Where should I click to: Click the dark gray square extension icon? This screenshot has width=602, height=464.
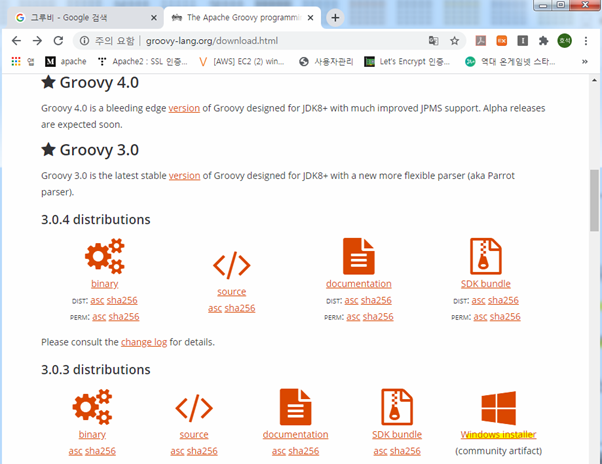(523, 41)
